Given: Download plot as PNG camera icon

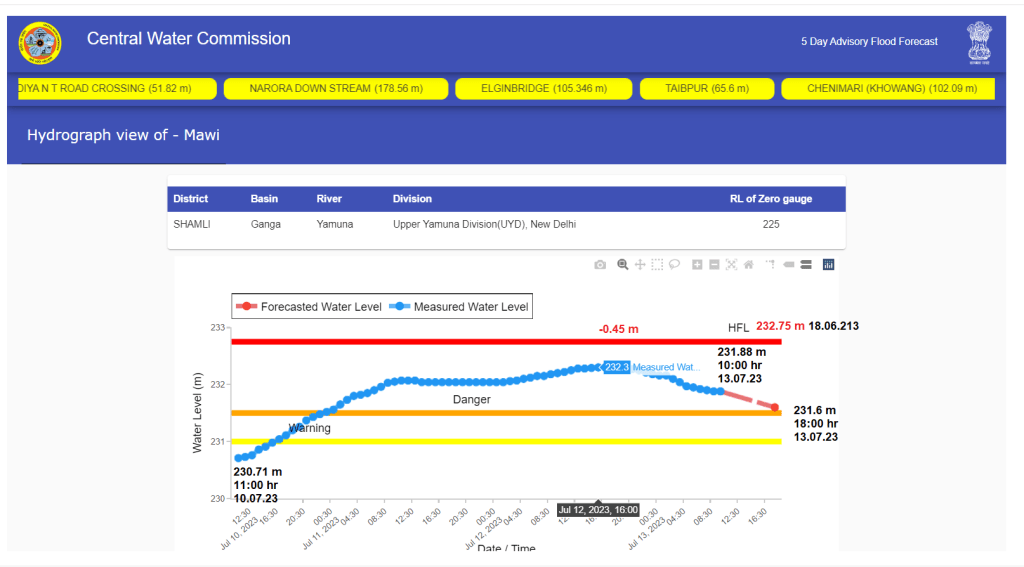Looking at the screenshot, I should pos(600,265).
